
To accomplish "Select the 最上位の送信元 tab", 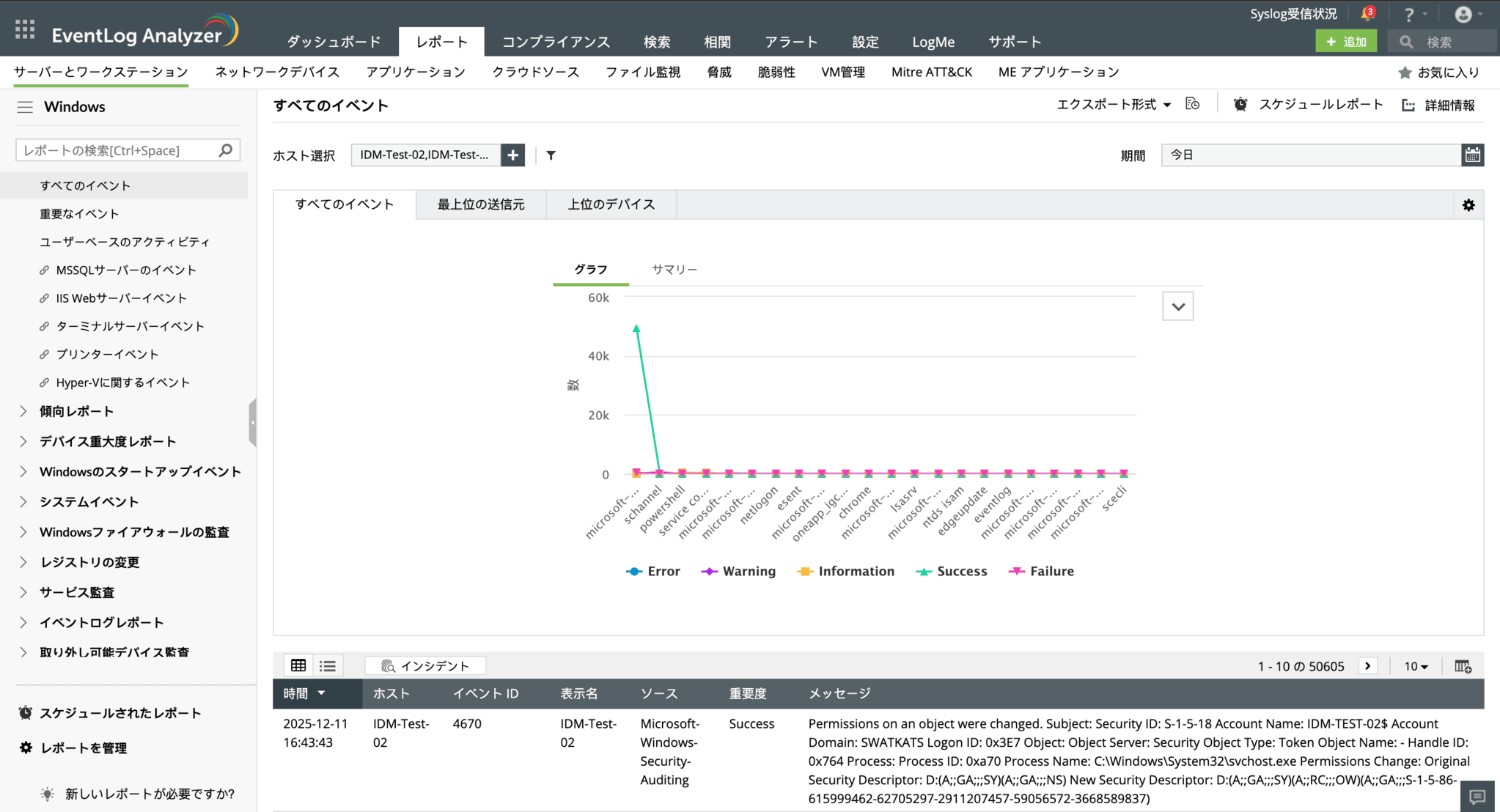I will [x=481, y=204].
